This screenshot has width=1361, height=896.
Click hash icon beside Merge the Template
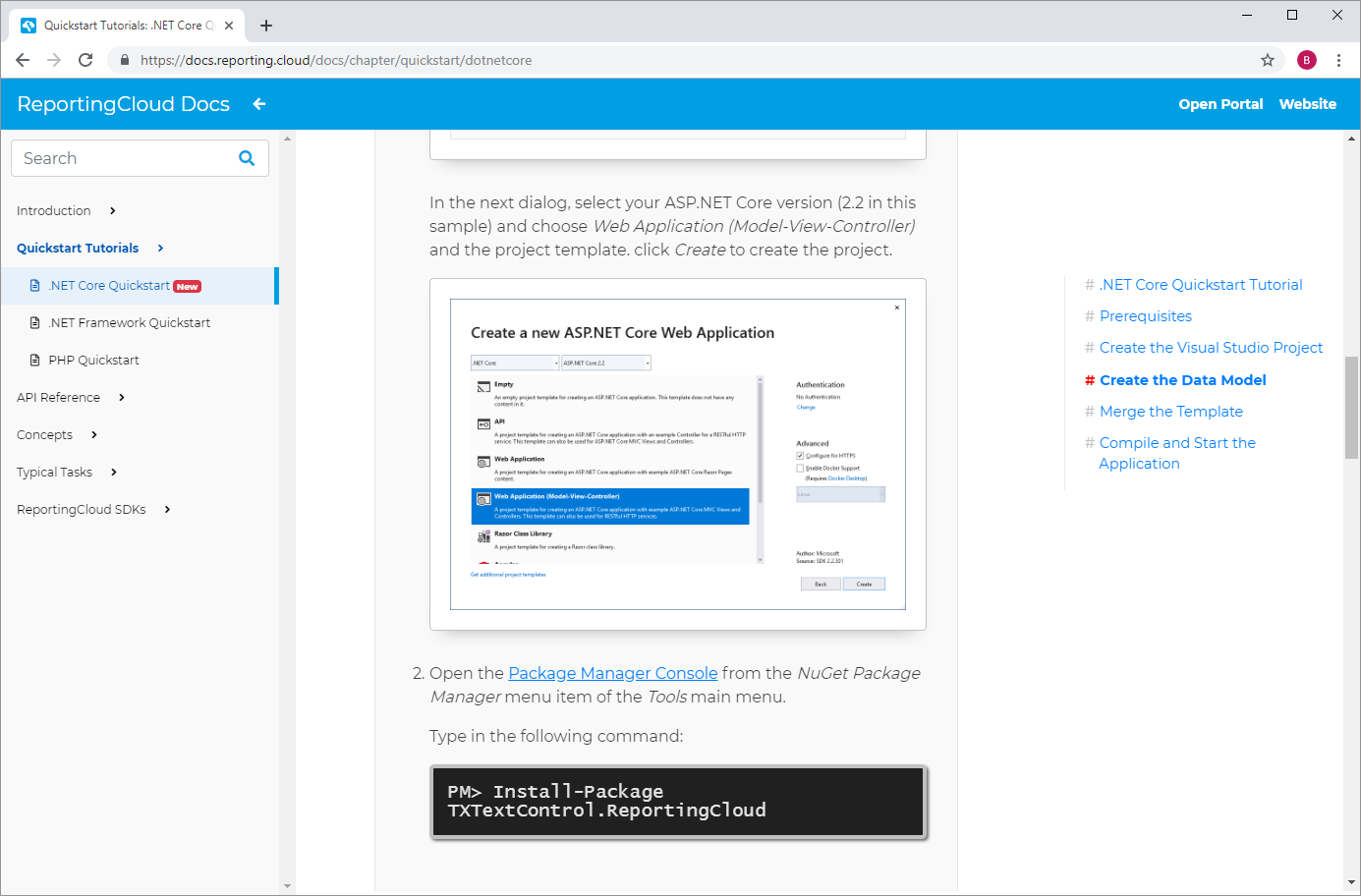click(1089, 412)
